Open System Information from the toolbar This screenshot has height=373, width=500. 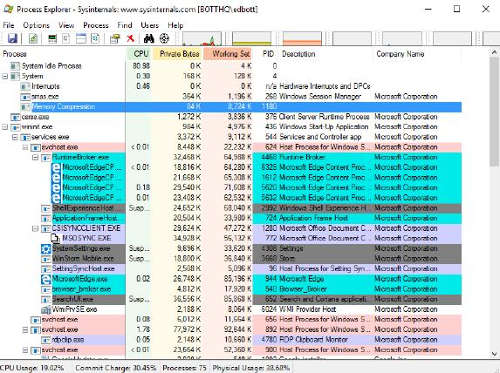52,39
